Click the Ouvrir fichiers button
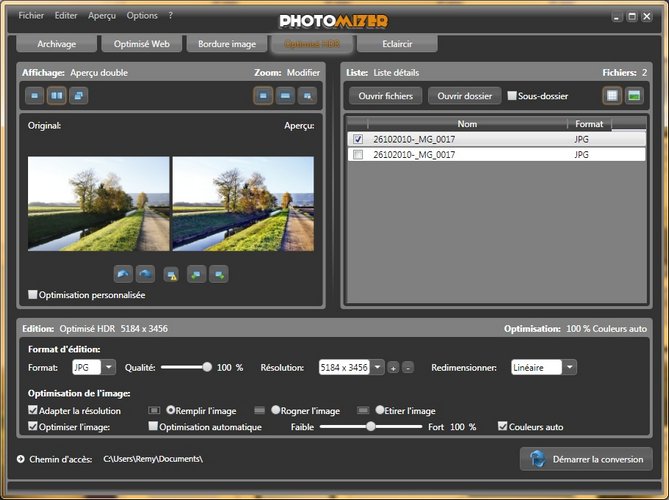 click(384, 96)
